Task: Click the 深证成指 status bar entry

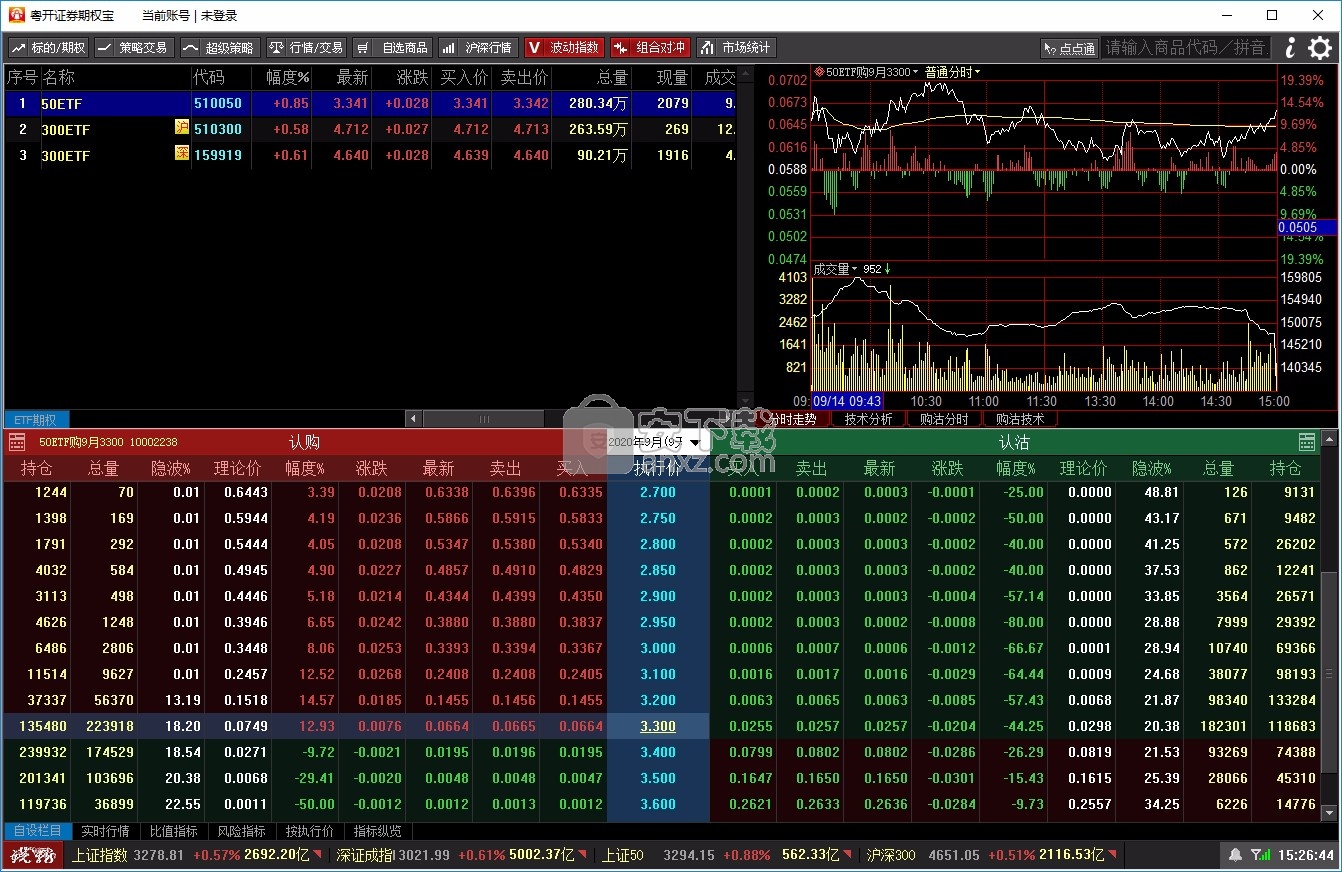Action: 462,855
